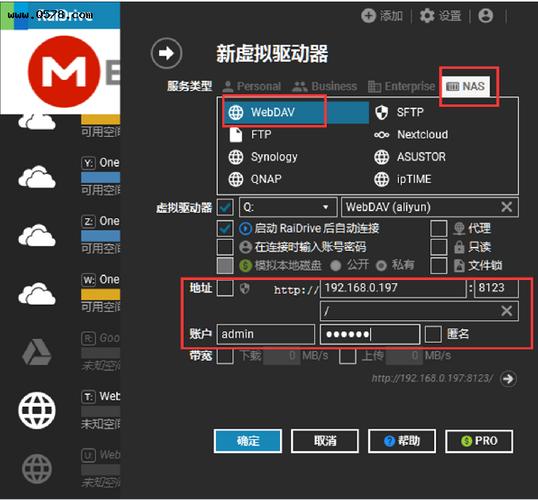Enable the file lock (文件锁) checkbox
Viewport: 538px width, 500px height.
[x=439, y=265]
